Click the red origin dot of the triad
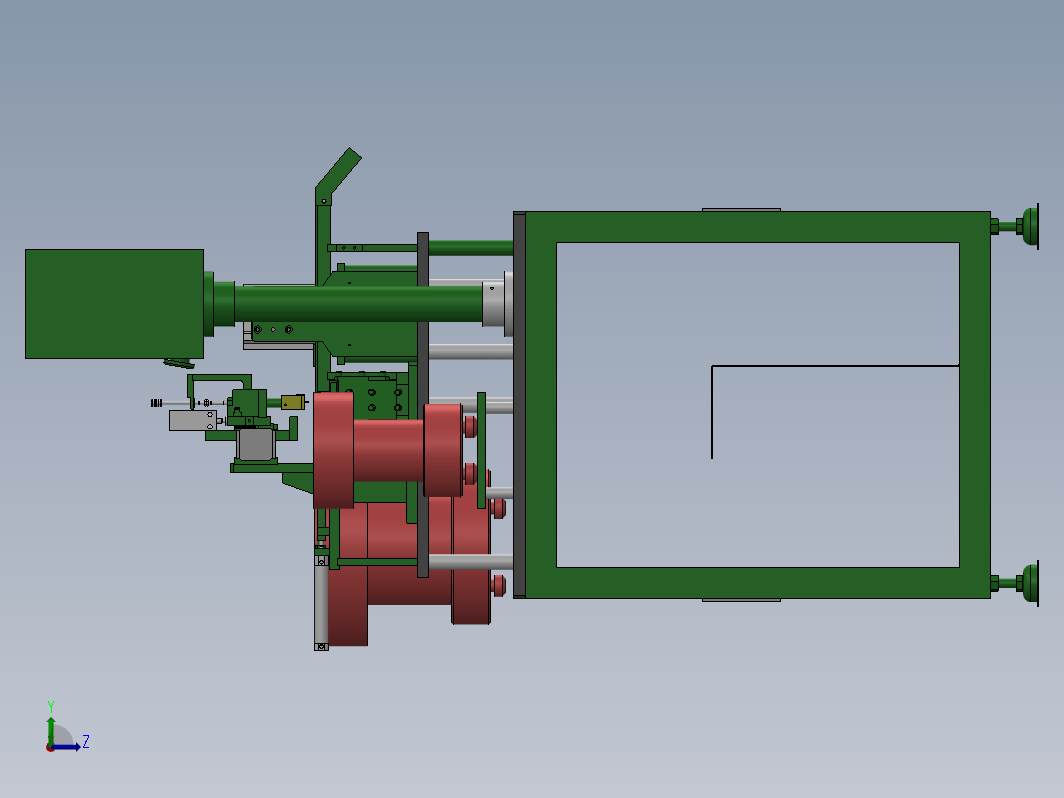The width and height of the screenshot is (1064, 798). tap(50, 748)
